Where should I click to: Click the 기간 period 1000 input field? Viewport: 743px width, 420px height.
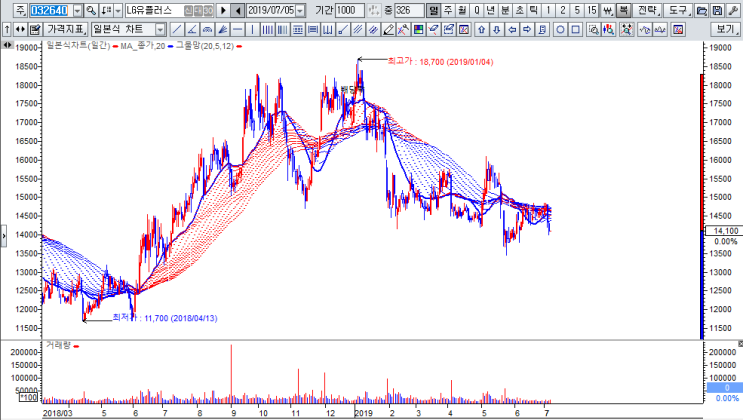[349, 10]
